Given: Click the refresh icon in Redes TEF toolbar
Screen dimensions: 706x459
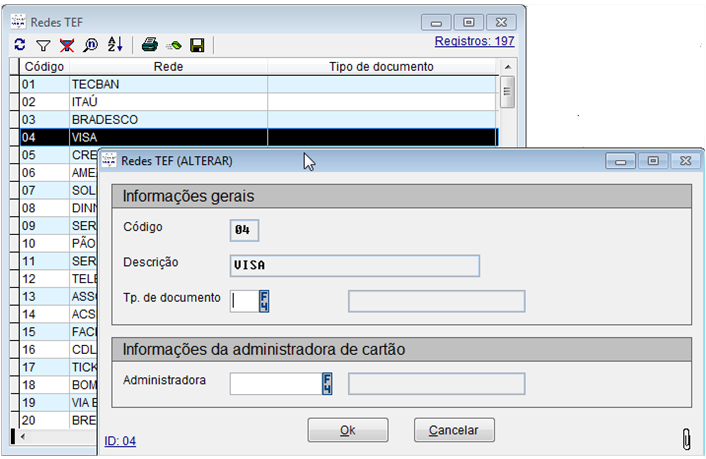Looking at the screenshot, I should click(20, 45).
